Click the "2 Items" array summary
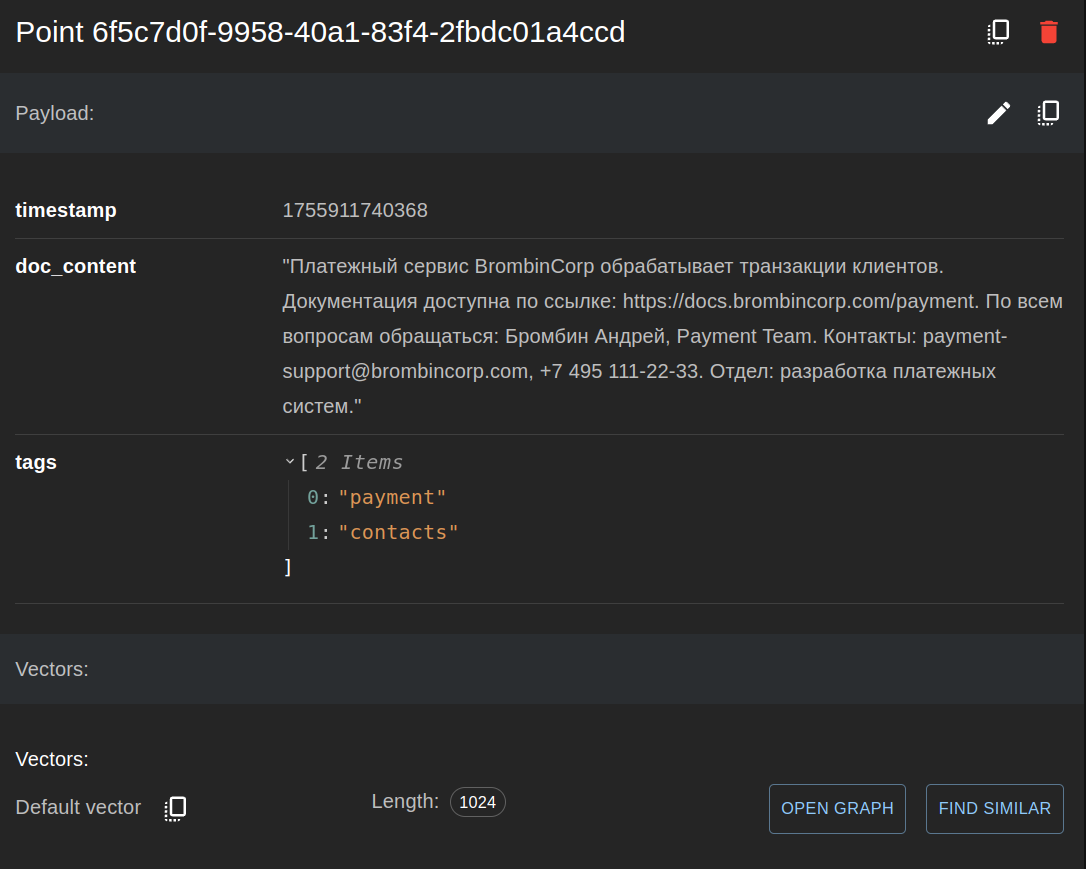Image resolution: width=1086 pixels, height=869 pixels. coord(359,462)
